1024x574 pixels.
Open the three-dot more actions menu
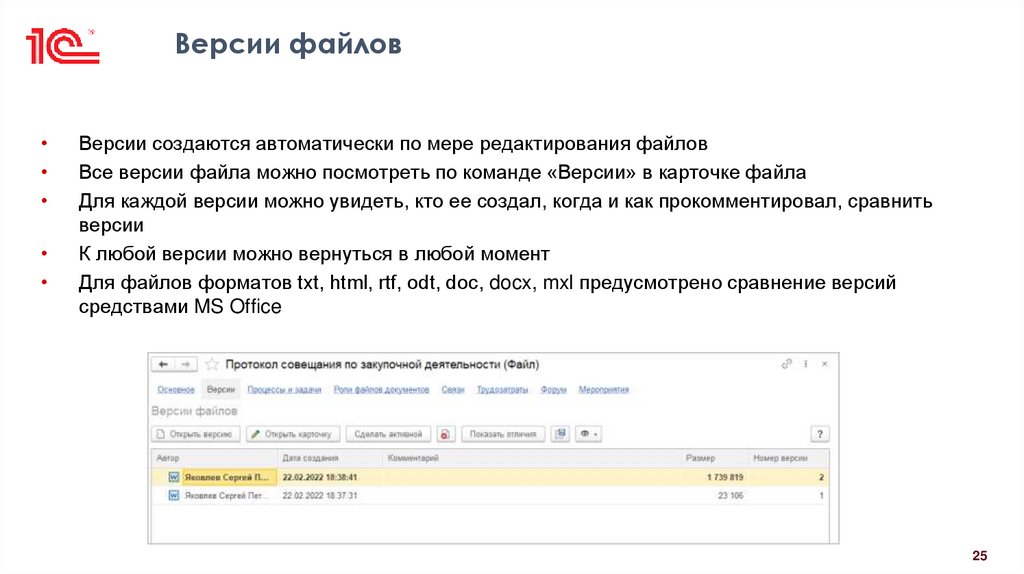(x=806, y=364)
